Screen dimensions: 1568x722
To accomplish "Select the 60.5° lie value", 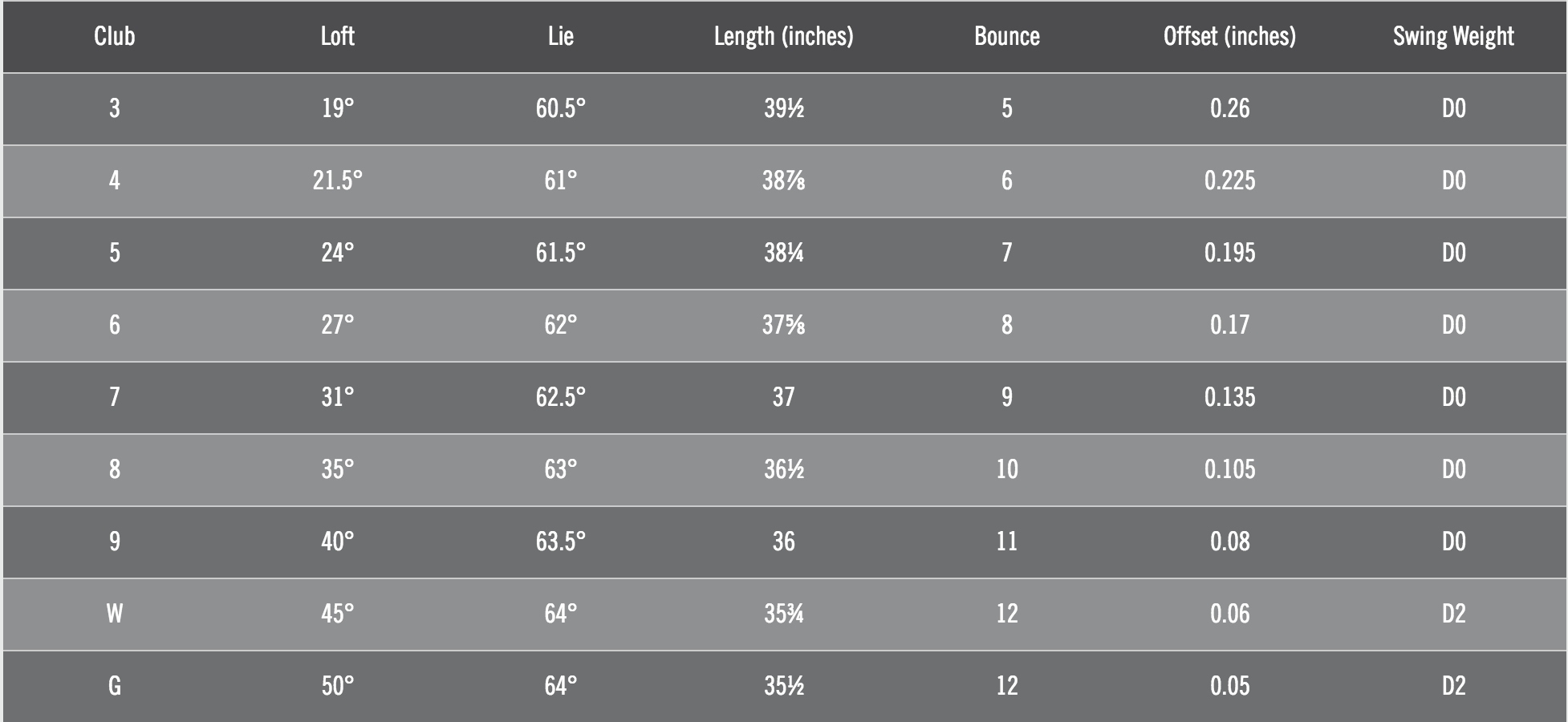I will 560,108.
